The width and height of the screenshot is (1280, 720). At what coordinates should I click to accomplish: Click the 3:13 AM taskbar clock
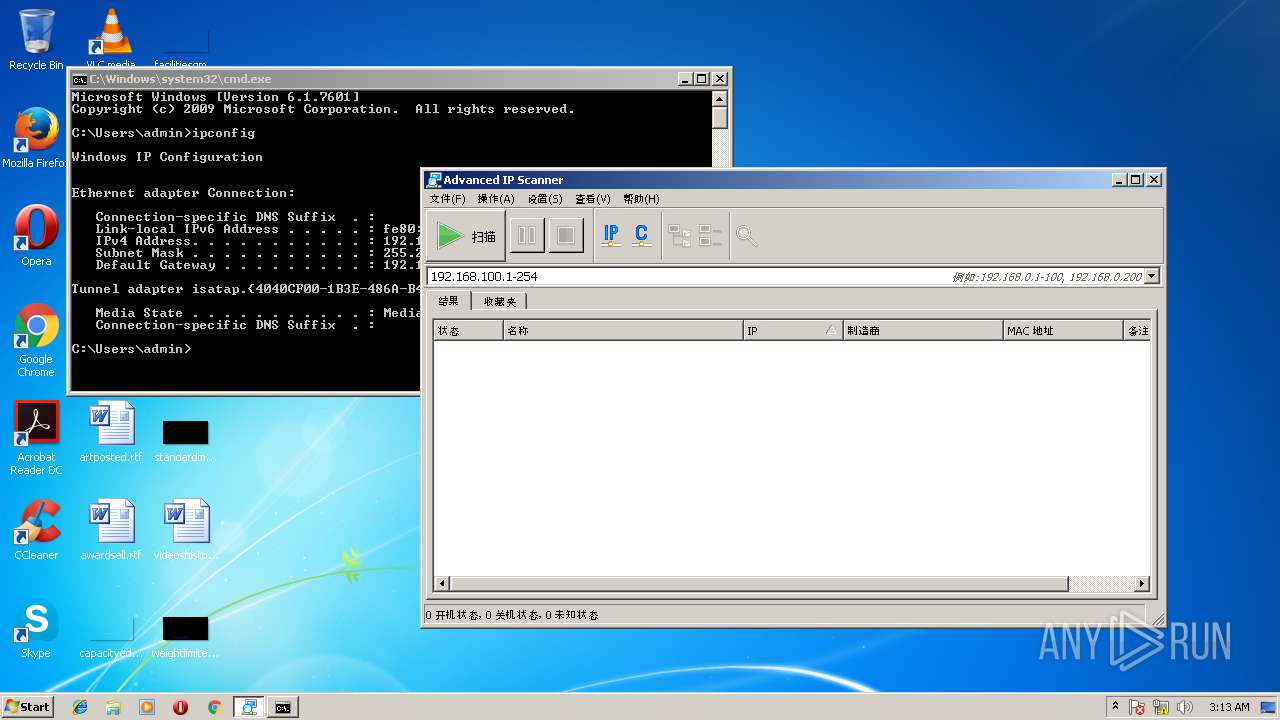[x=1229, y=707]
